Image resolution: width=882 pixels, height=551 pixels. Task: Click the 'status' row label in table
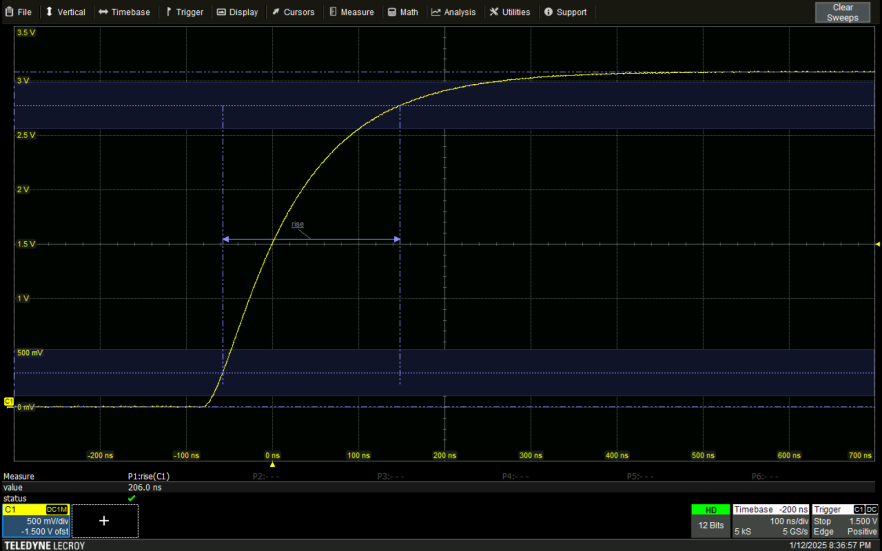tap(15, 498)
